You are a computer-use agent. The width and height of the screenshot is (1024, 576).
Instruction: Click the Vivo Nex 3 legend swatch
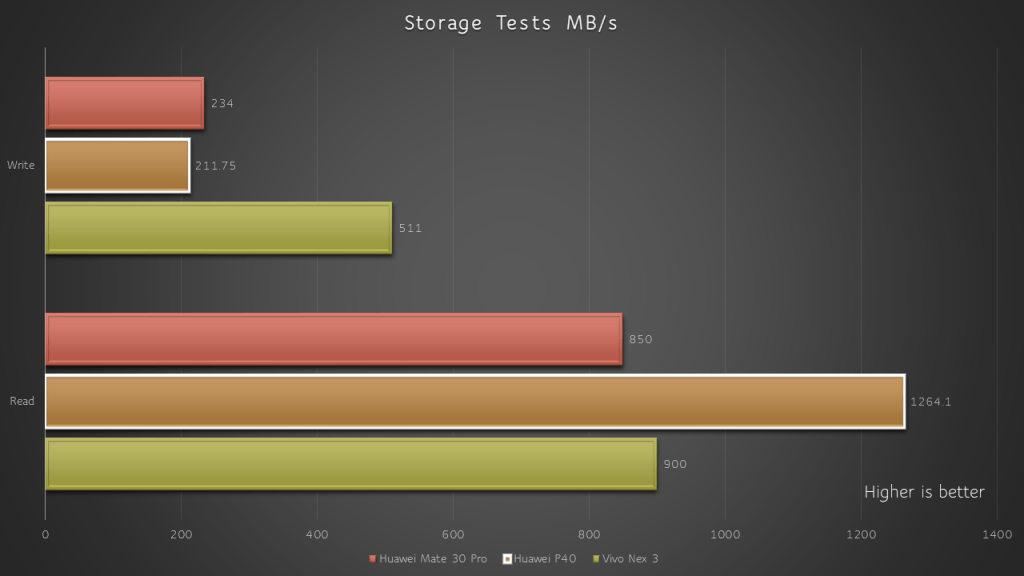[596, 559]
